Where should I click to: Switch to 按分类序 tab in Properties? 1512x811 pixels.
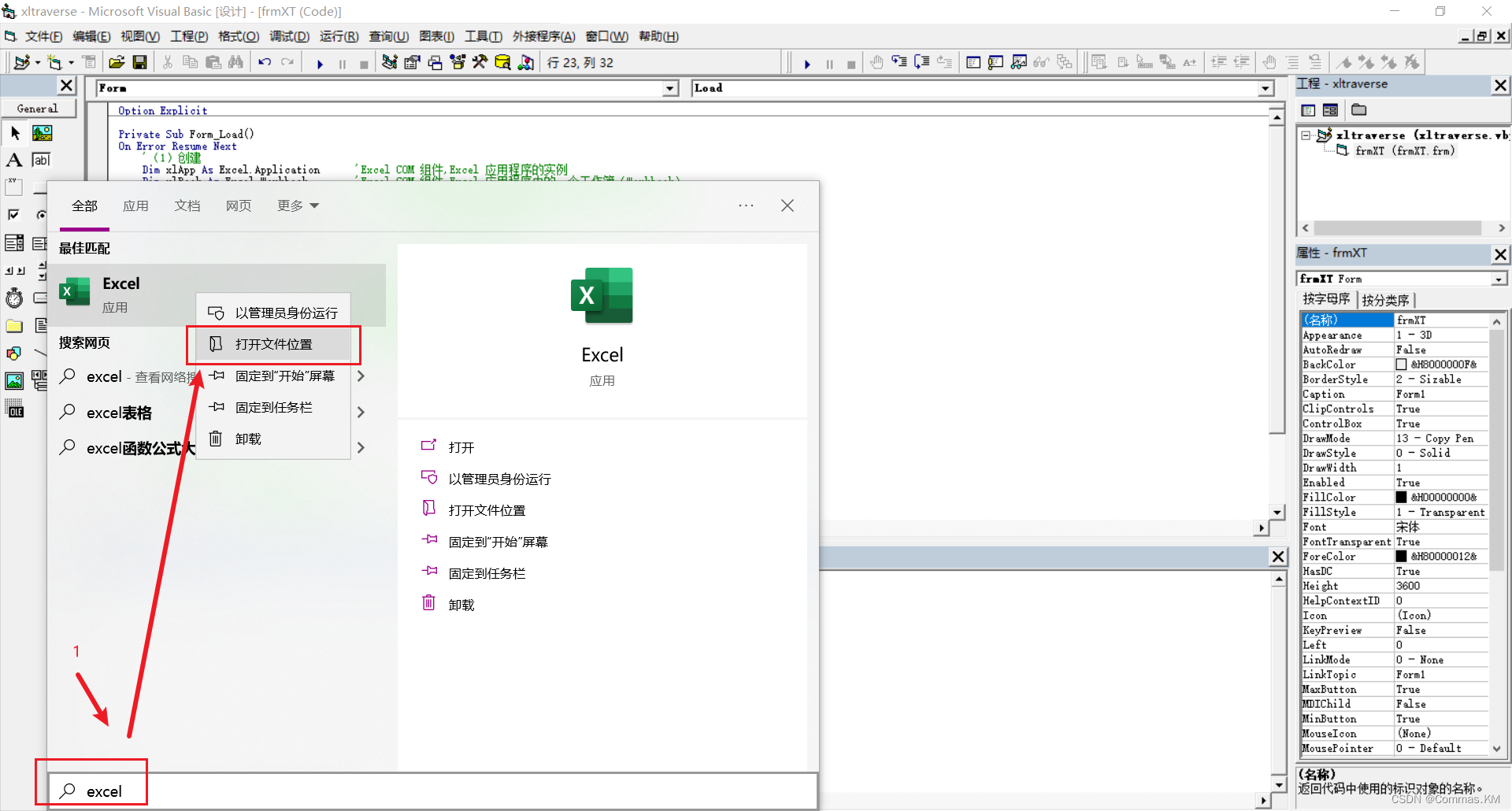[1385, 300]
